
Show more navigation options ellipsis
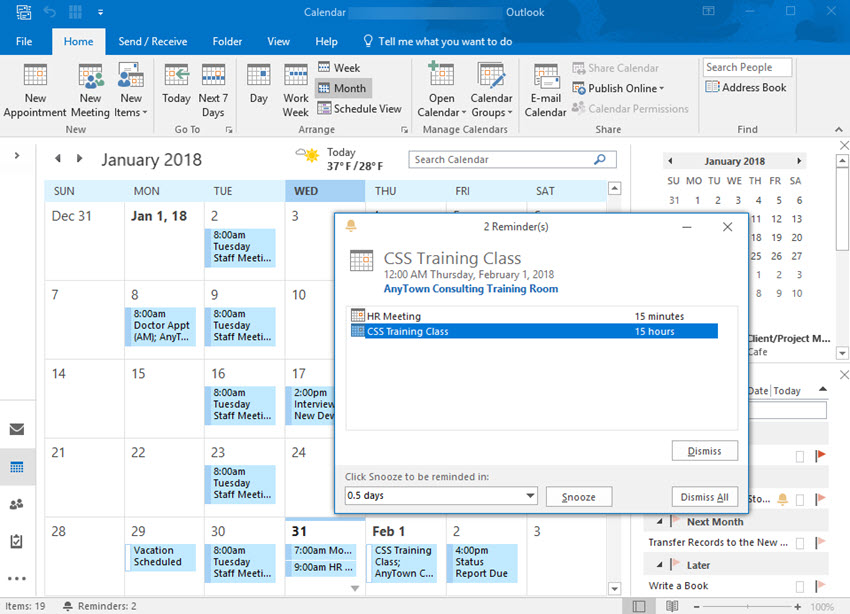[17, 578]
